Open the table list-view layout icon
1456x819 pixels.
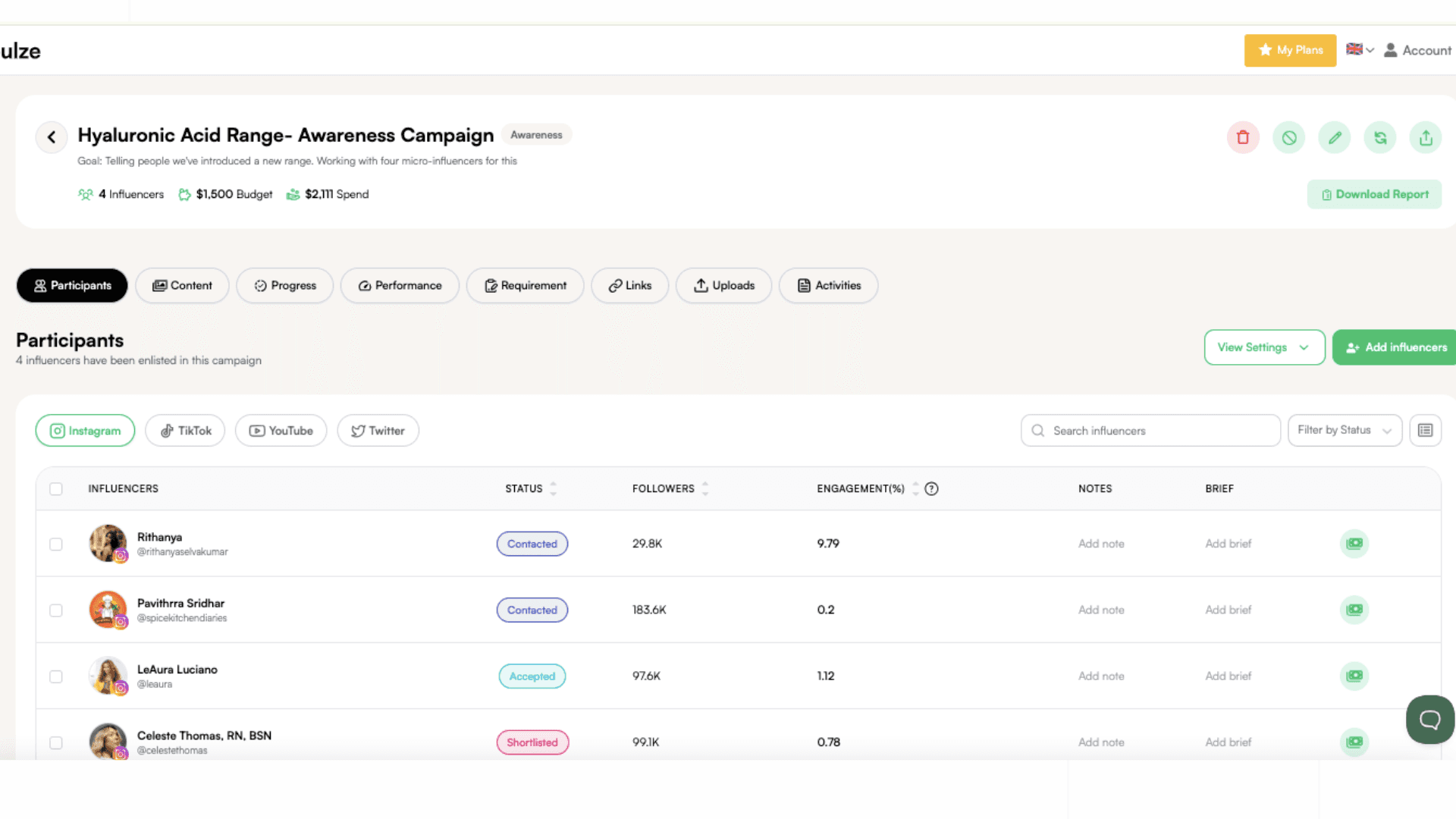click(1425, 431)
